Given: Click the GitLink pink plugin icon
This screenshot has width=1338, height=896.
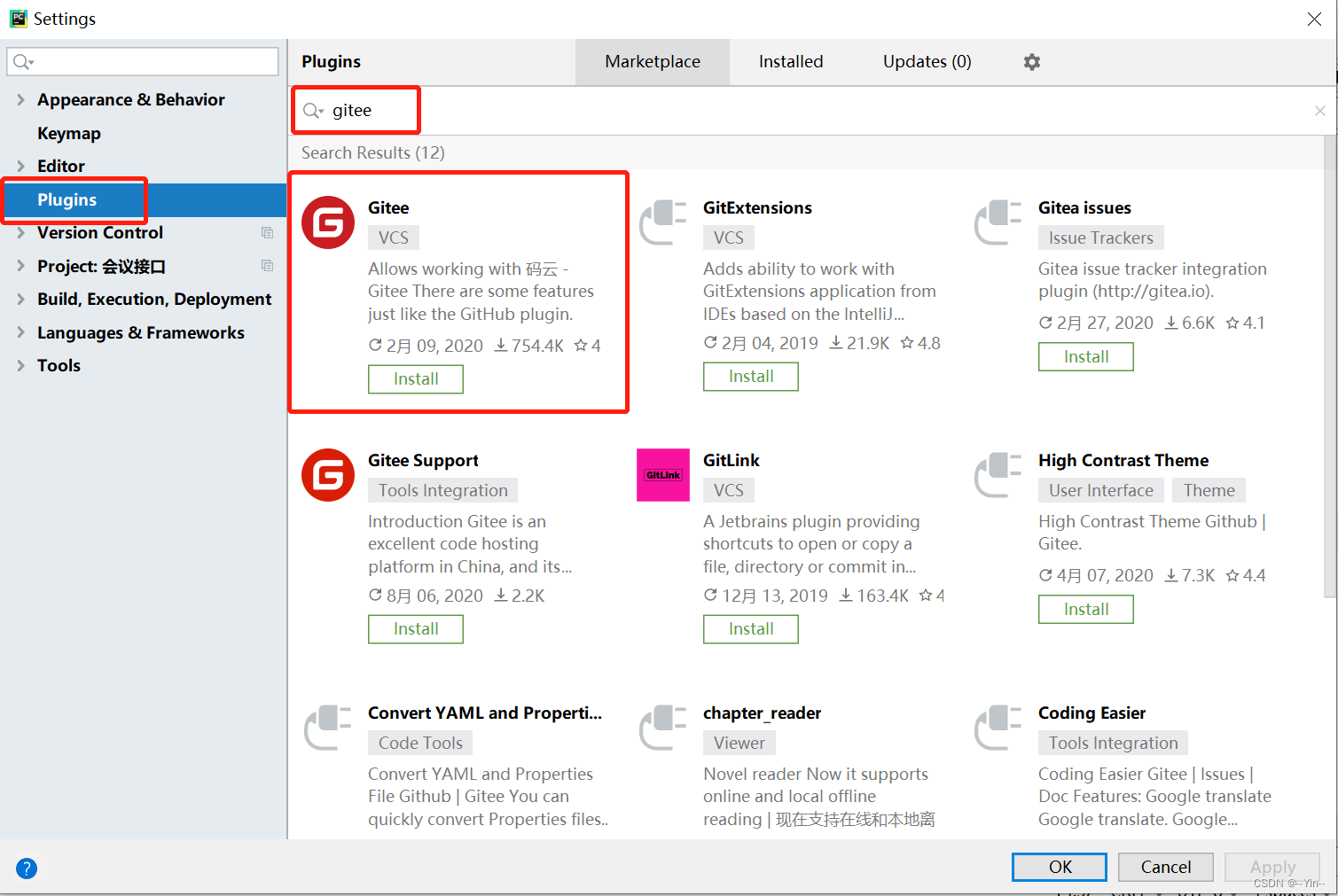Looking at the screenshot, I should tap(663, 475).
